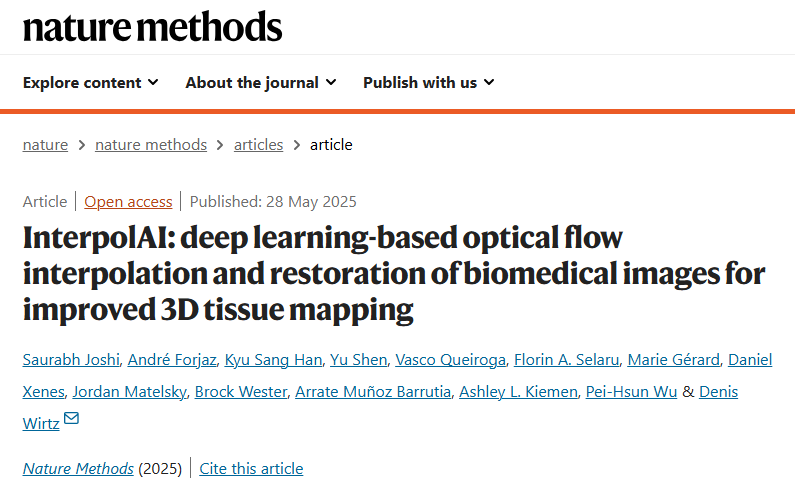Expand Publish with us menu
Screen dimensions: 795x496
pyautogui.click(x=428, y=82)
